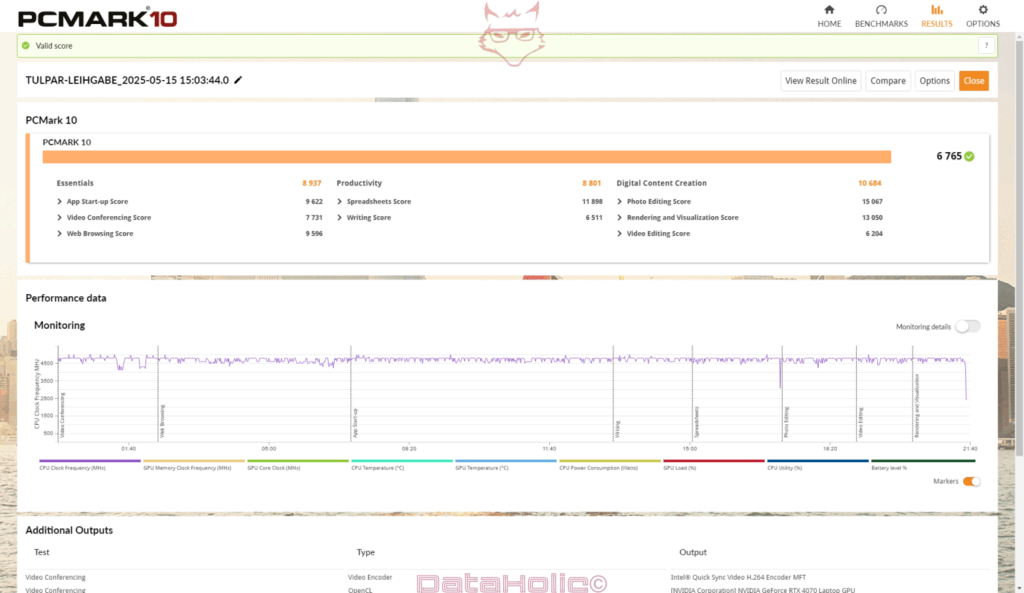The height and width of the screenshot is (593, 1024).
Task: Select Battery level legend entry
Action: point(923,464)
